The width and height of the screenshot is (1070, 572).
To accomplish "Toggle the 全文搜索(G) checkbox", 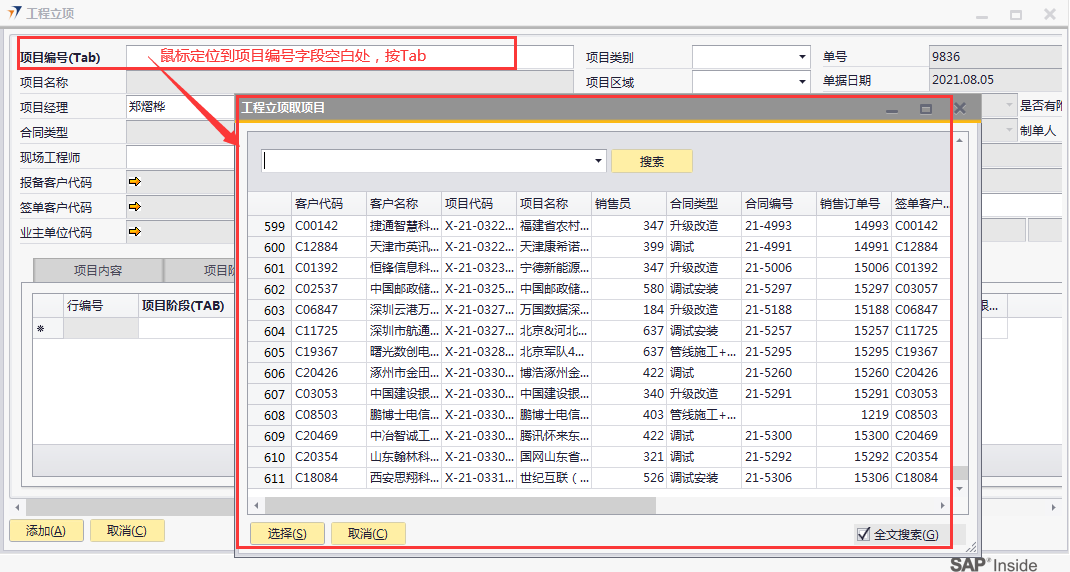I will click(x=864, y=535).
